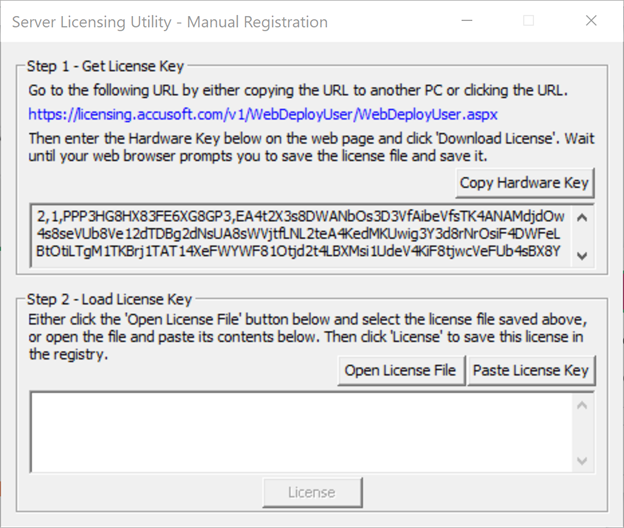The width and height of the screenshot is (624, 528).
Task: Close the Manual Registration dialog
Action: [591, 21]
